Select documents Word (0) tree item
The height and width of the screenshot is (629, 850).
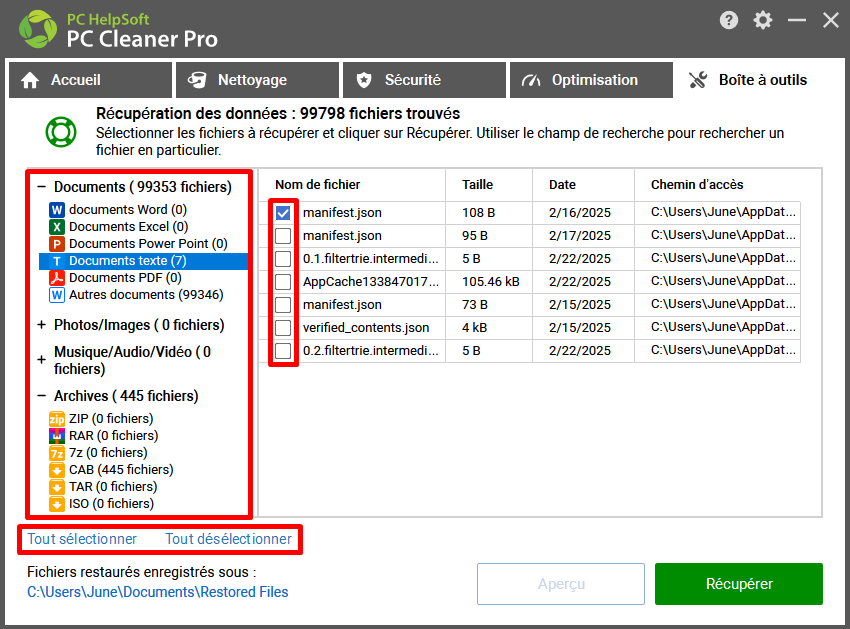pos(128,210)
